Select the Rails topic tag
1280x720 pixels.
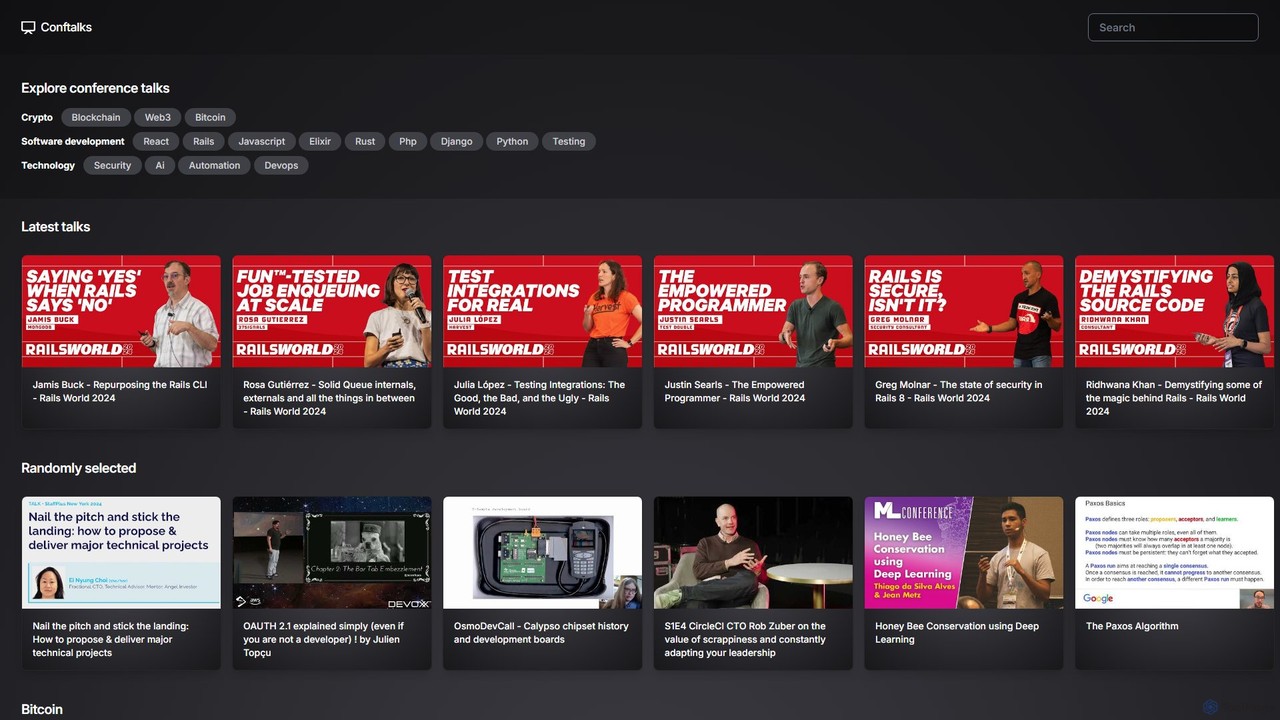(204, 141)
